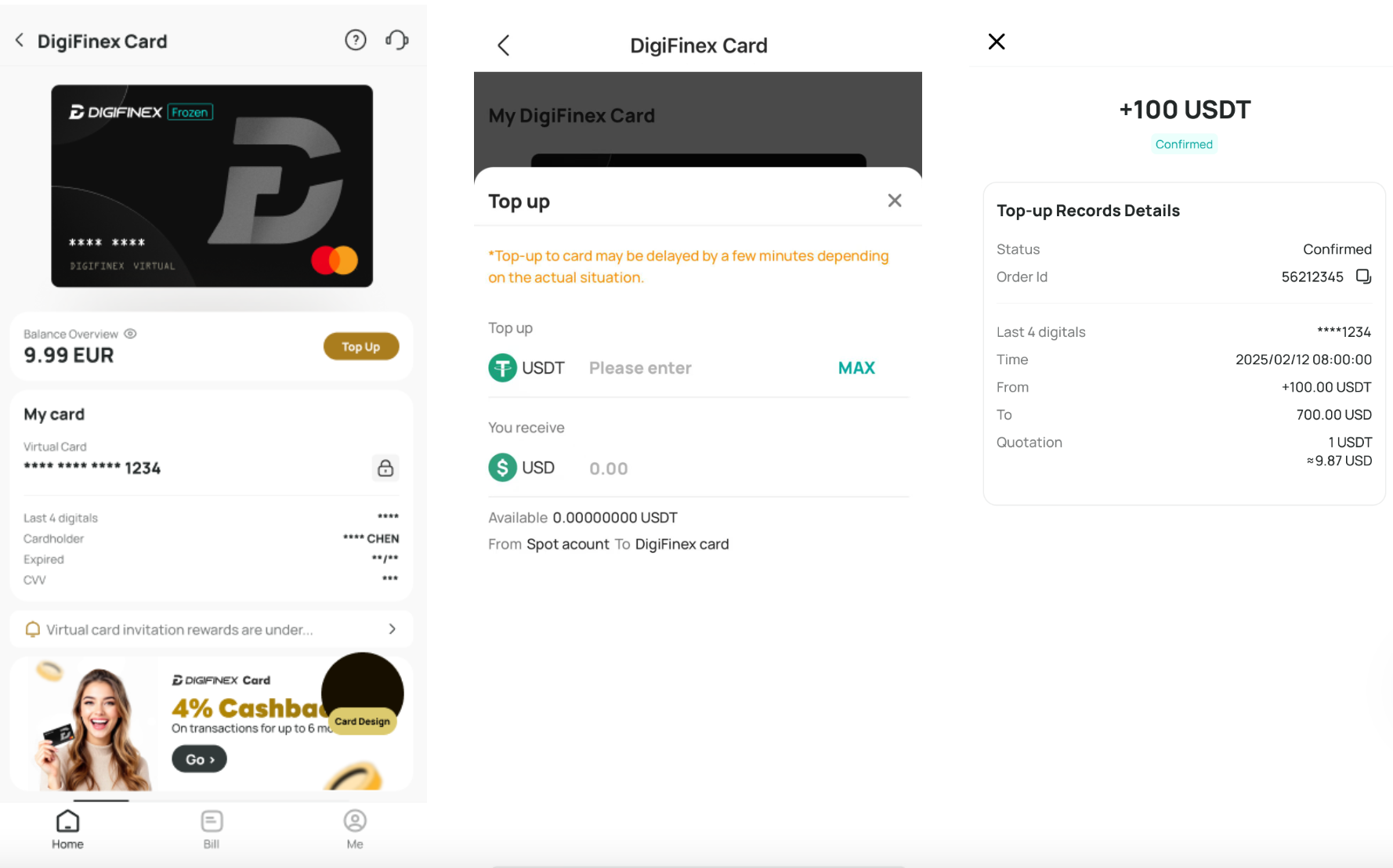Open Card Design badge
Screen dimensions: 1393x868
[363, 722]
